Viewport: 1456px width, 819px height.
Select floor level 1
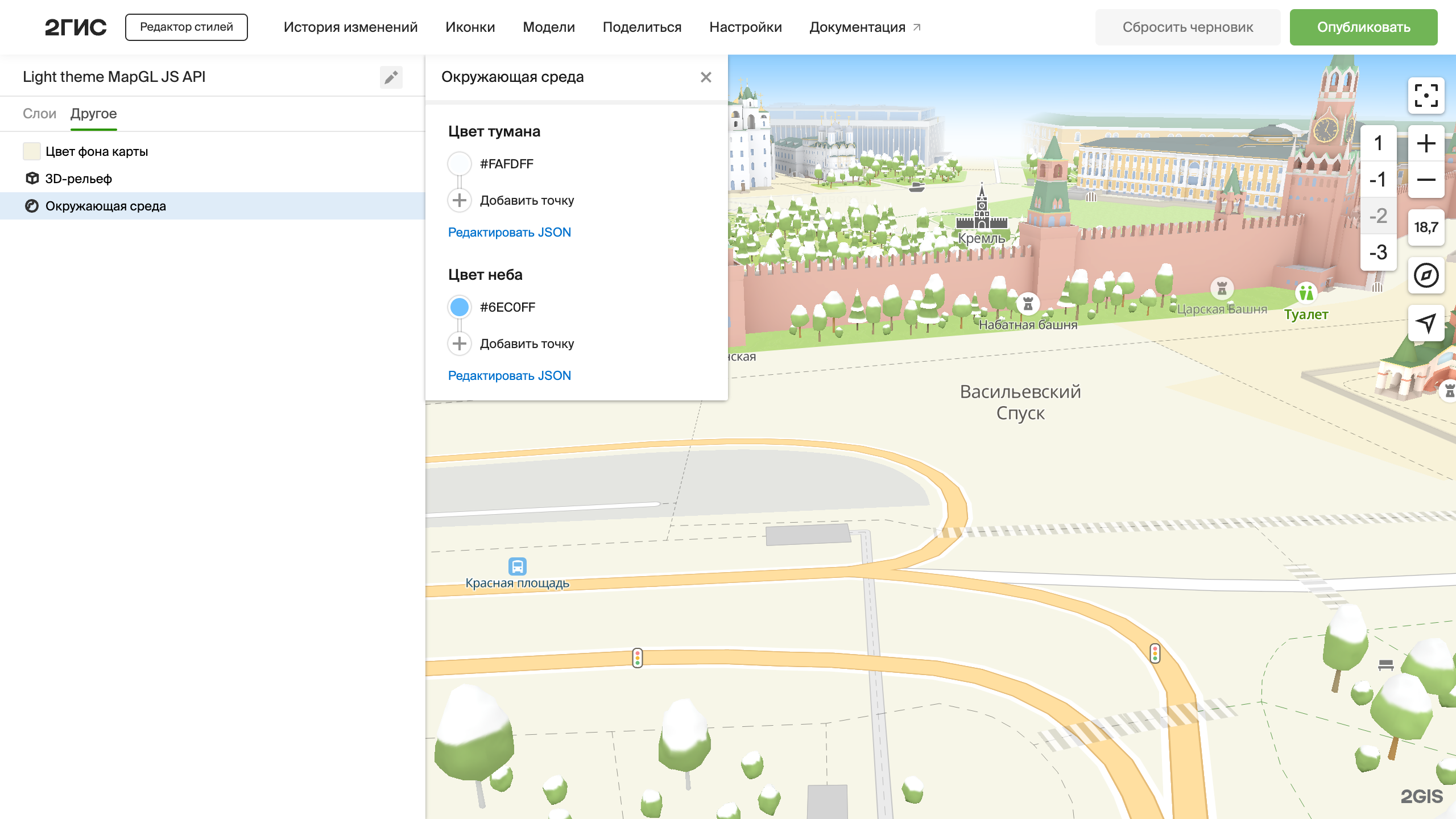[x=1378, y=143]
